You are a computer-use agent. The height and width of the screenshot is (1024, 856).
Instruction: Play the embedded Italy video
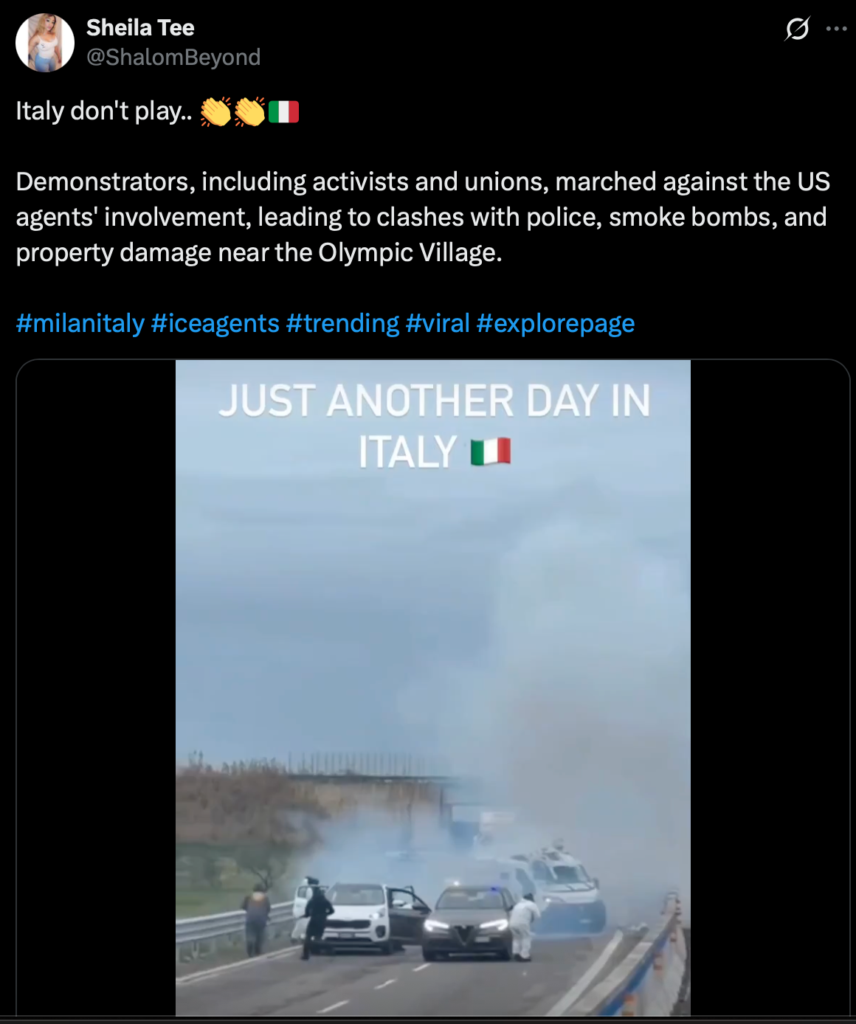433,688
